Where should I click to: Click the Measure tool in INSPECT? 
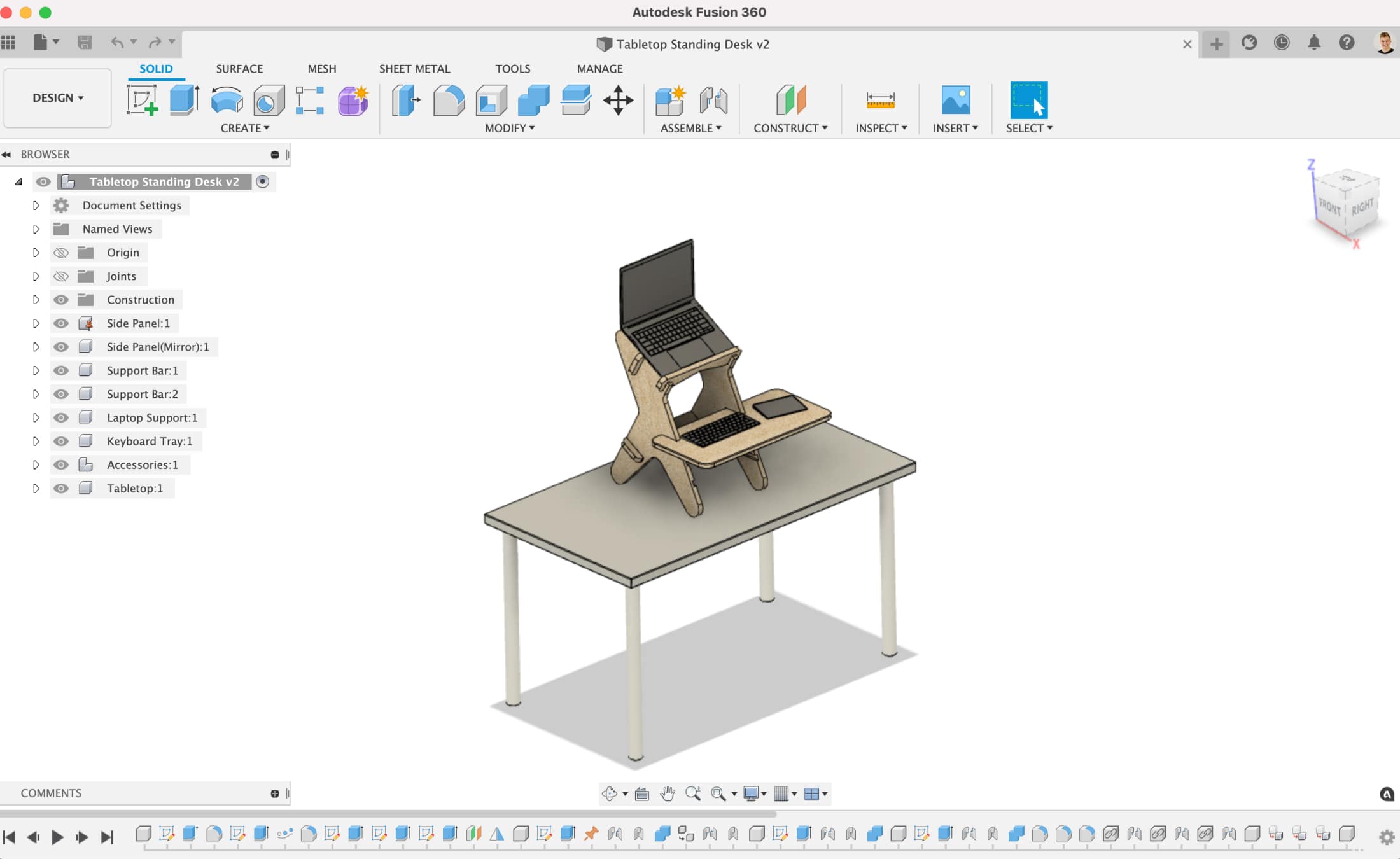pyautogui.click(x=880, y=100)
